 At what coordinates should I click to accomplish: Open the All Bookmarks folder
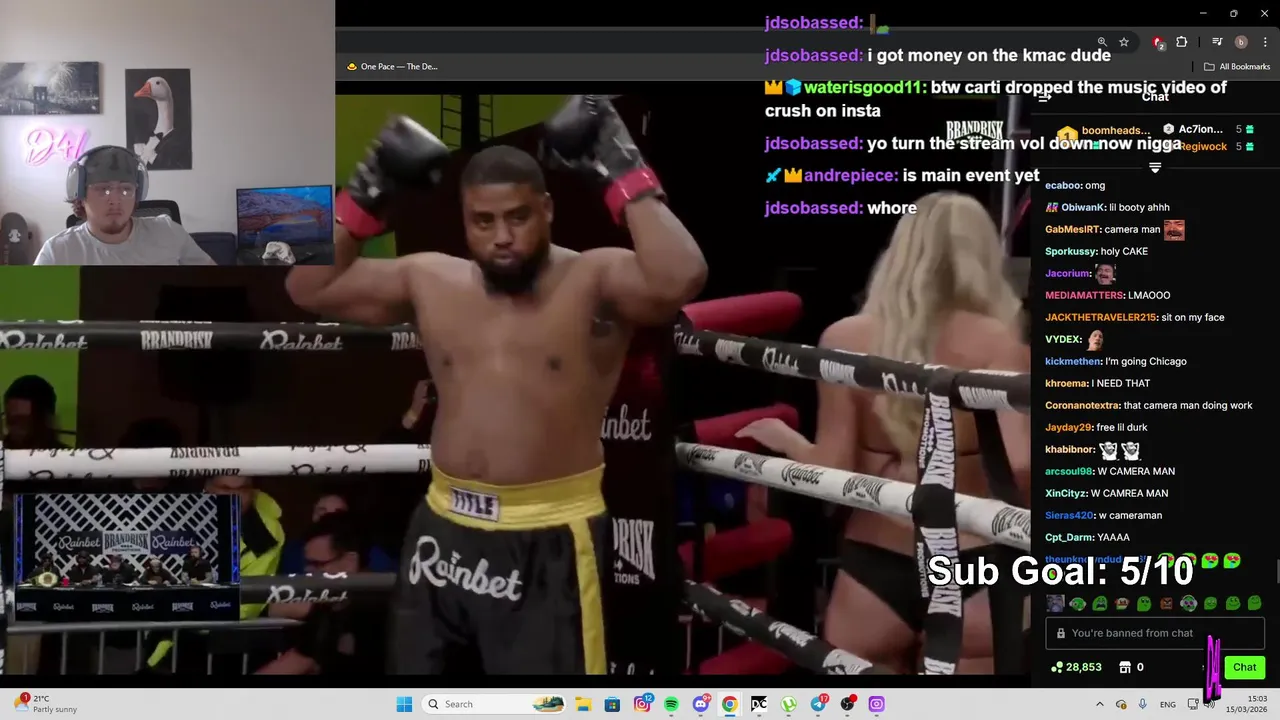1237,67
